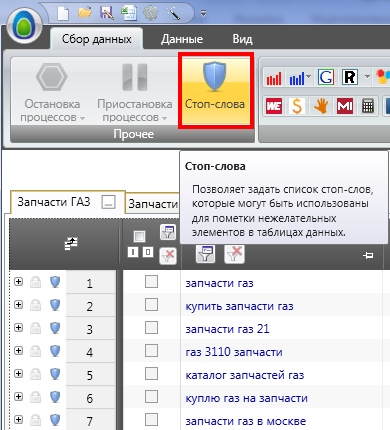This screenshot has width=390, height=430.
Task: Click the 0 unmark button in header
Action: pyautogui.click(x=148, y=252)
